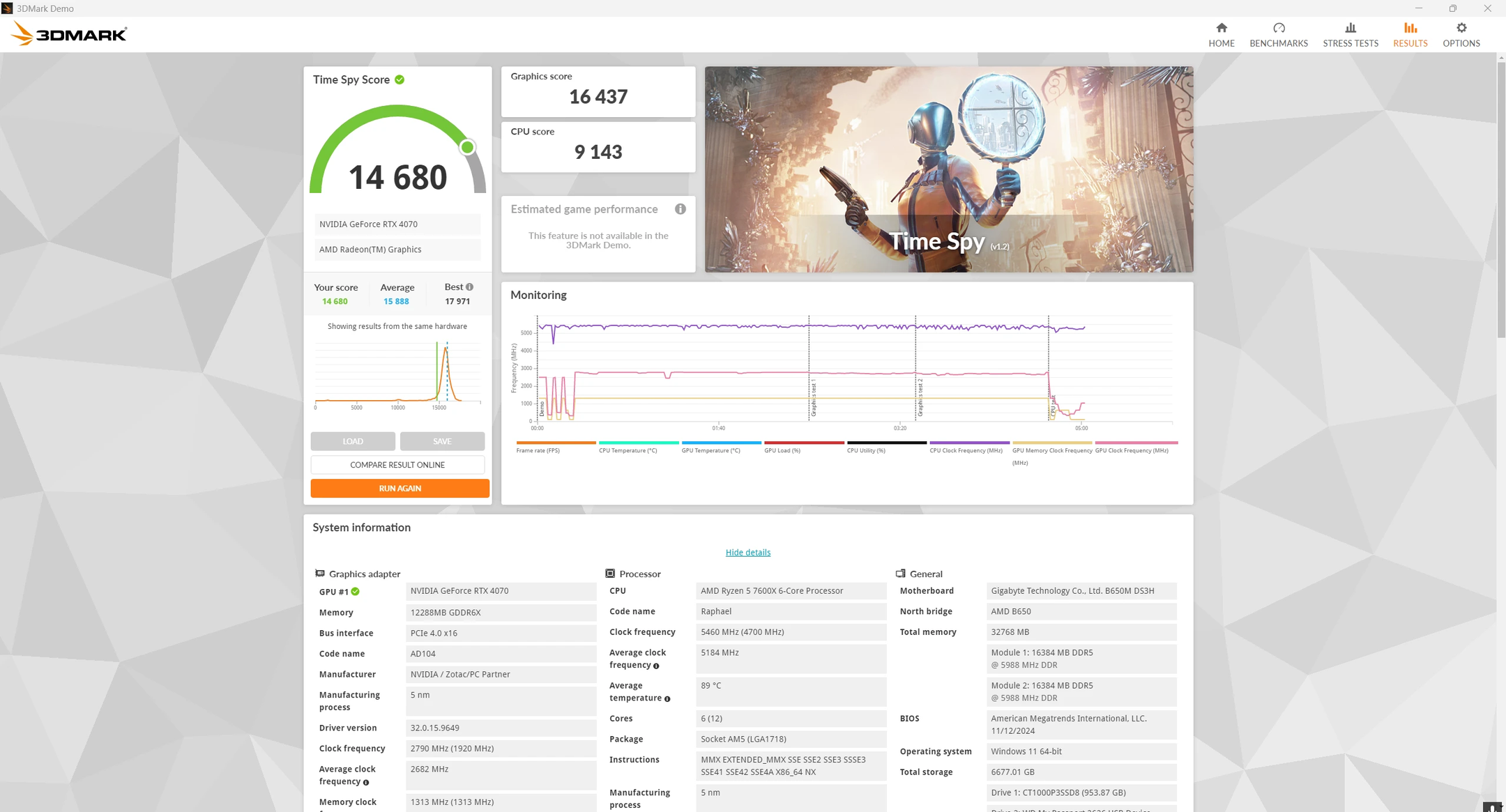Click Manufacturer value NVIDIA / Zotac/PC Partner
The image size is (1506, 812).
(x=501, y=675)
